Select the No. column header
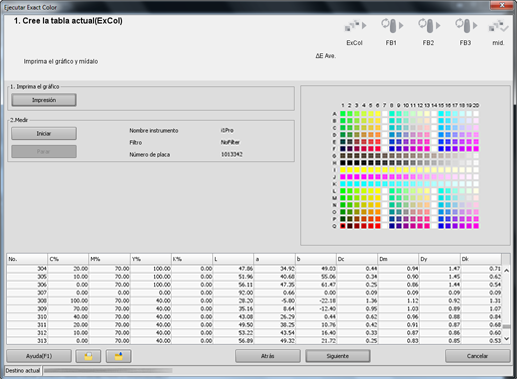Screen dimensions: 517x379 [x=27, y=259]
